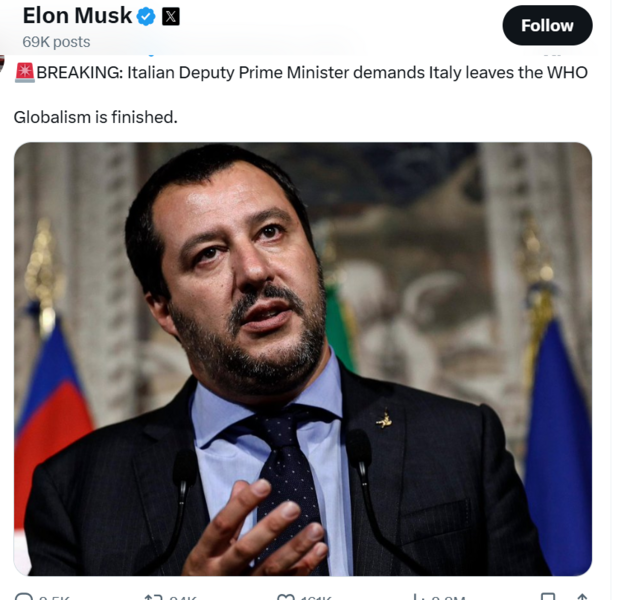
Task: Follow Elon Musk's account
Action: coord(547,25)
